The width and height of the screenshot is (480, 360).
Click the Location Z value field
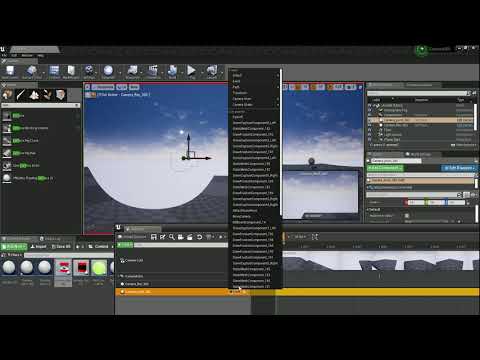455,203
